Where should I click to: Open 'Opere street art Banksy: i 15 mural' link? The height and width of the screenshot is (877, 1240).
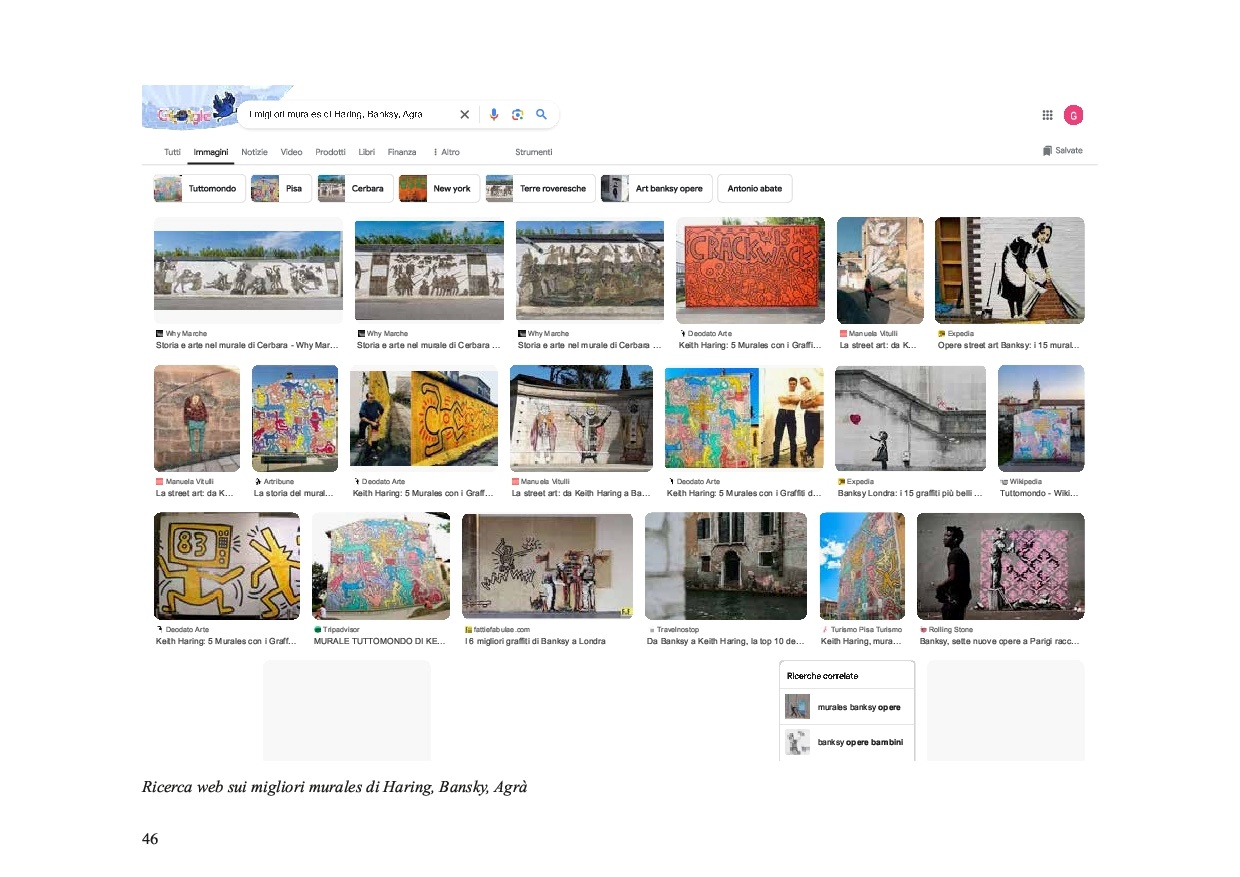point(1008,345)
